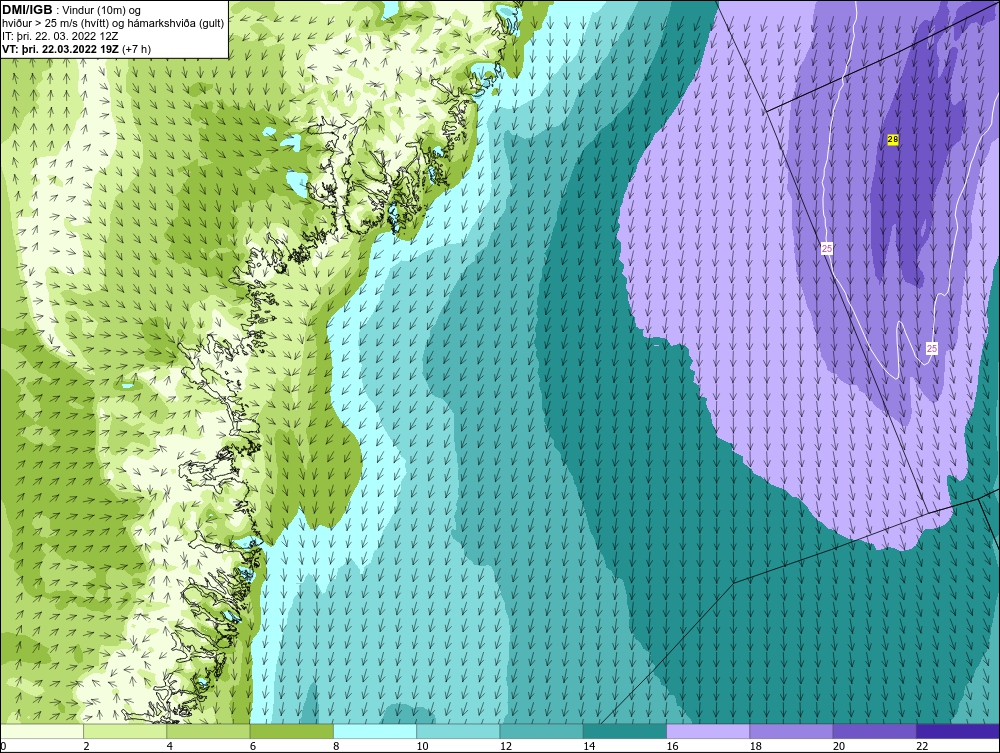Image resolution: width=1000 pixels, height=753 pixels.
Task: Click the legend scale number "6"
Action: click(253, 746)
